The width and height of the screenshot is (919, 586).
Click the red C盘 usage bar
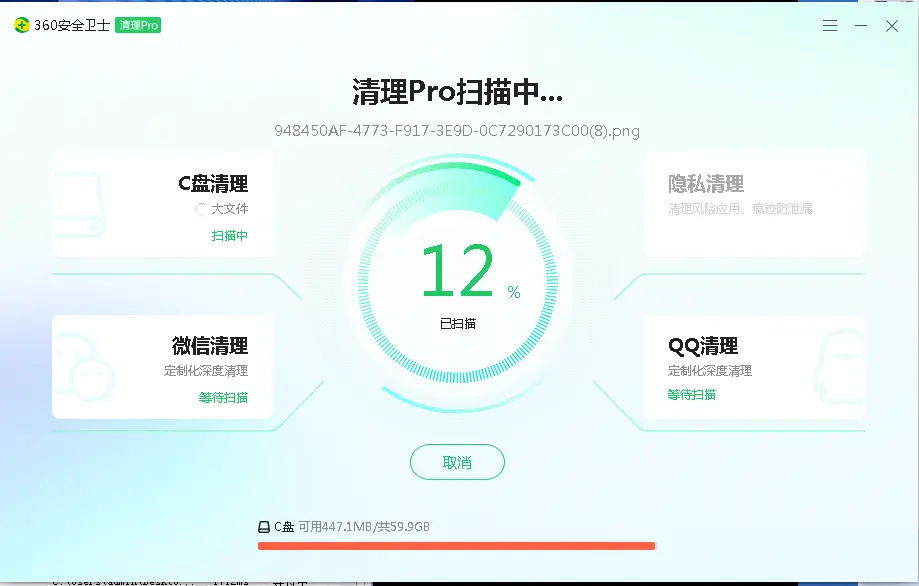pyautogui.click(x=457, y=546)
